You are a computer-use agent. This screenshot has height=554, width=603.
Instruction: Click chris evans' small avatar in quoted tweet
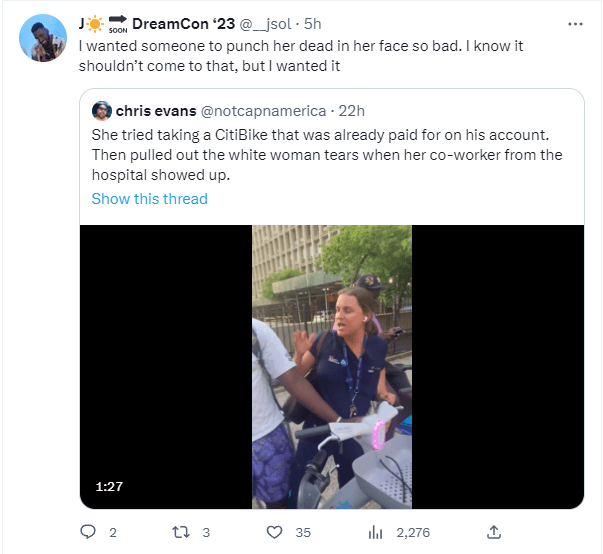(102, 111)
